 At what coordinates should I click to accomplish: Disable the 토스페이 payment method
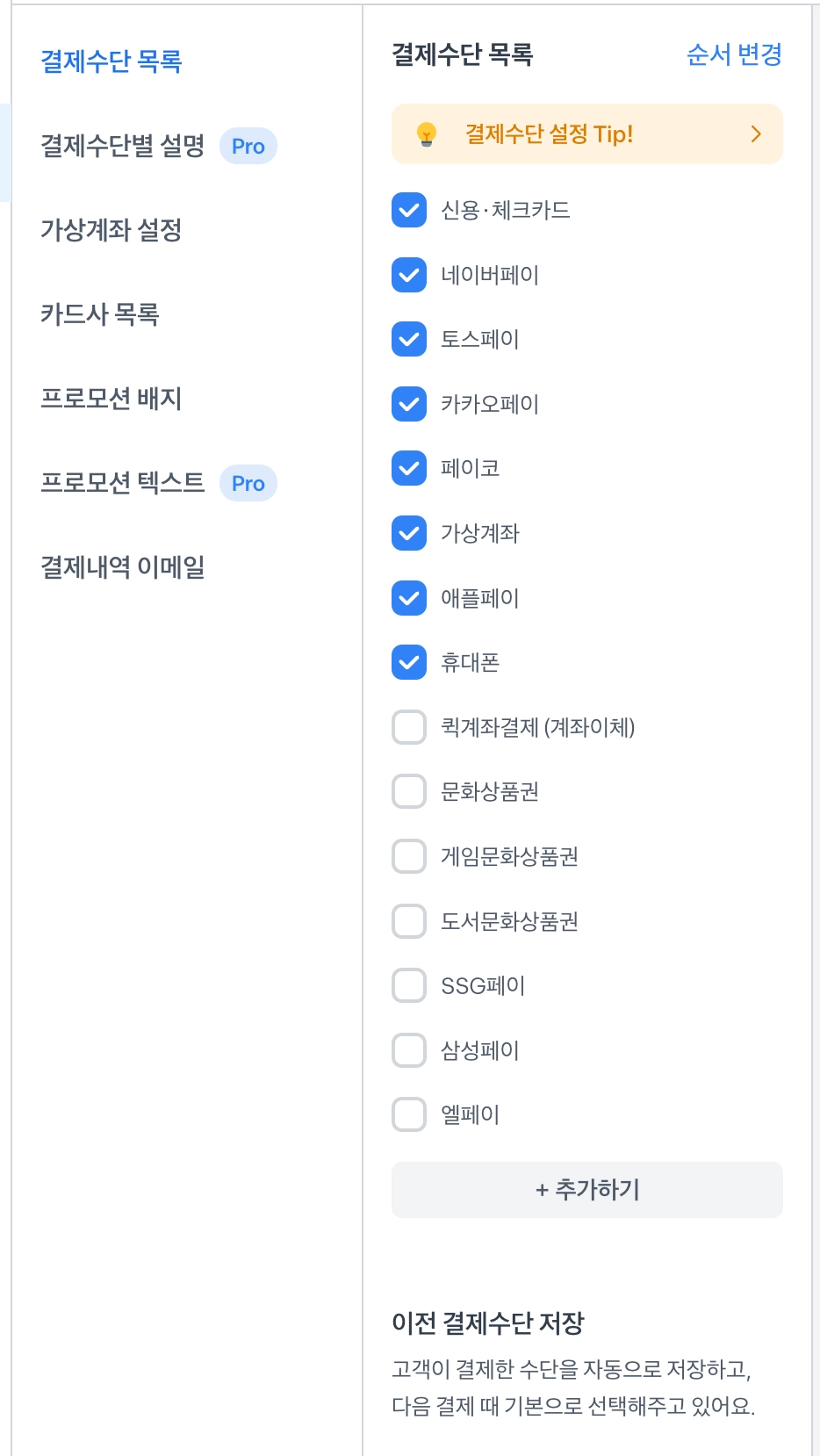[409, 340]
